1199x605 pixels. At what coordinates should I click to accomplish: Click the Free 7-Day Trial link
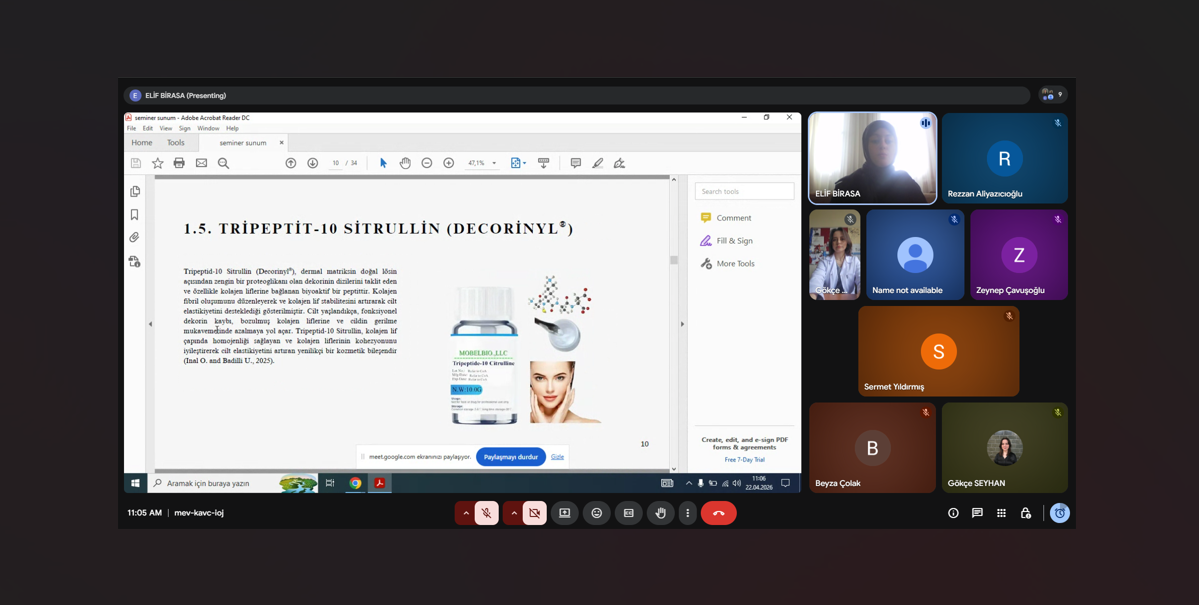coord(744,460)
